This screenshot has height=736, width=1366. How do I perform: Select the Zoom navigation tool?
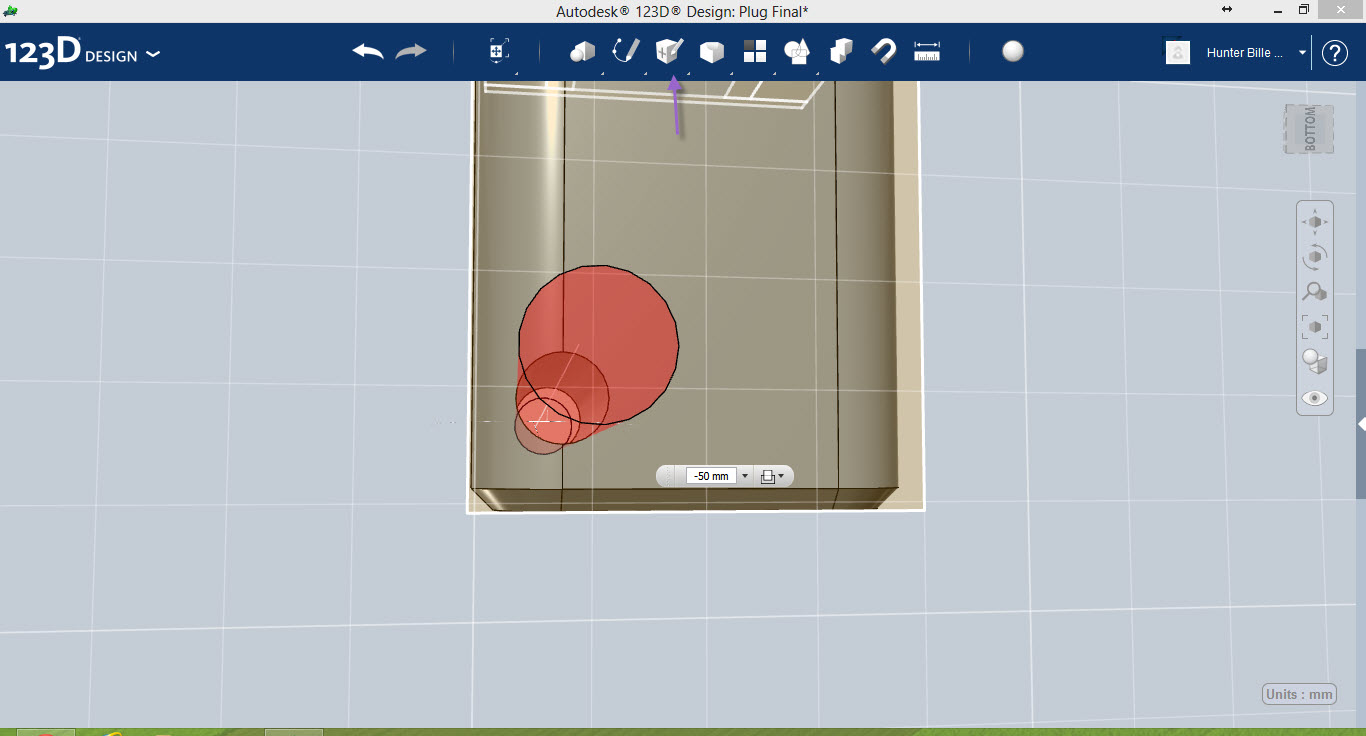click(1315, 292)
